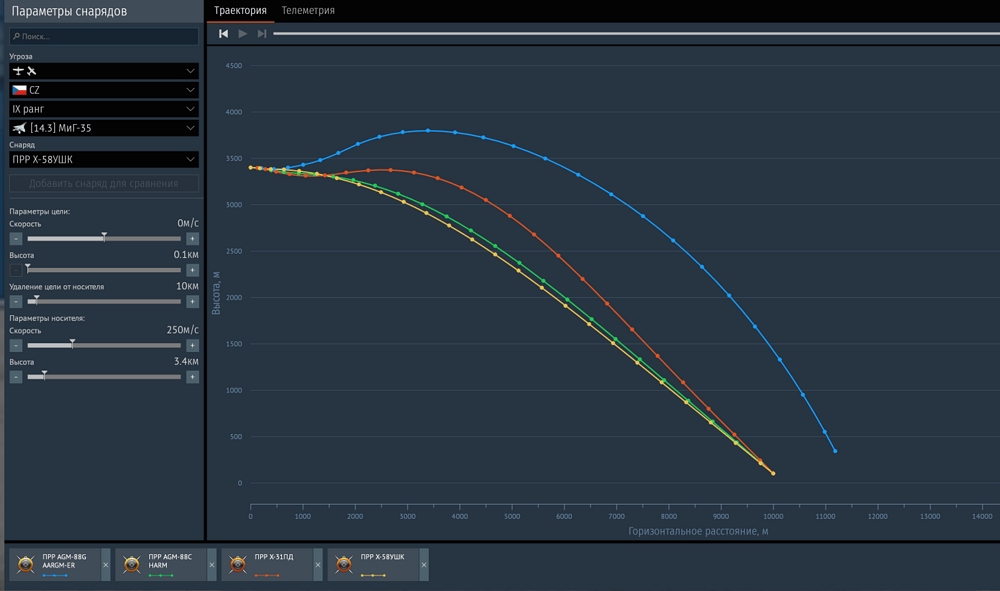Click the Czech flag icon
The height and width of the screenshot is (591, 1000).
[x=20, y=91]
